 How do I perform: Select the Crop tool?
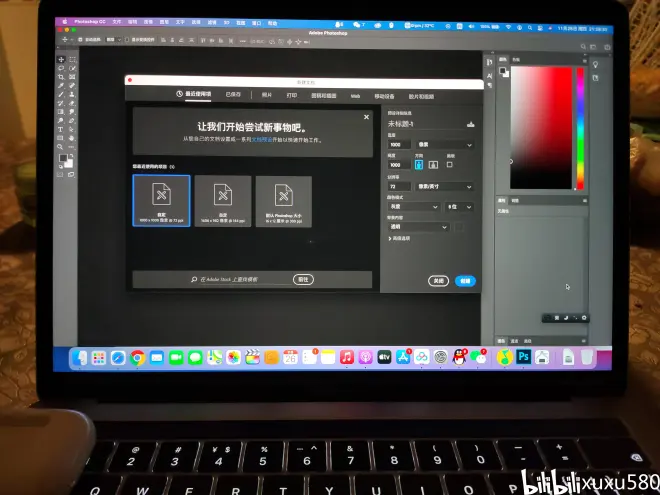61,77
